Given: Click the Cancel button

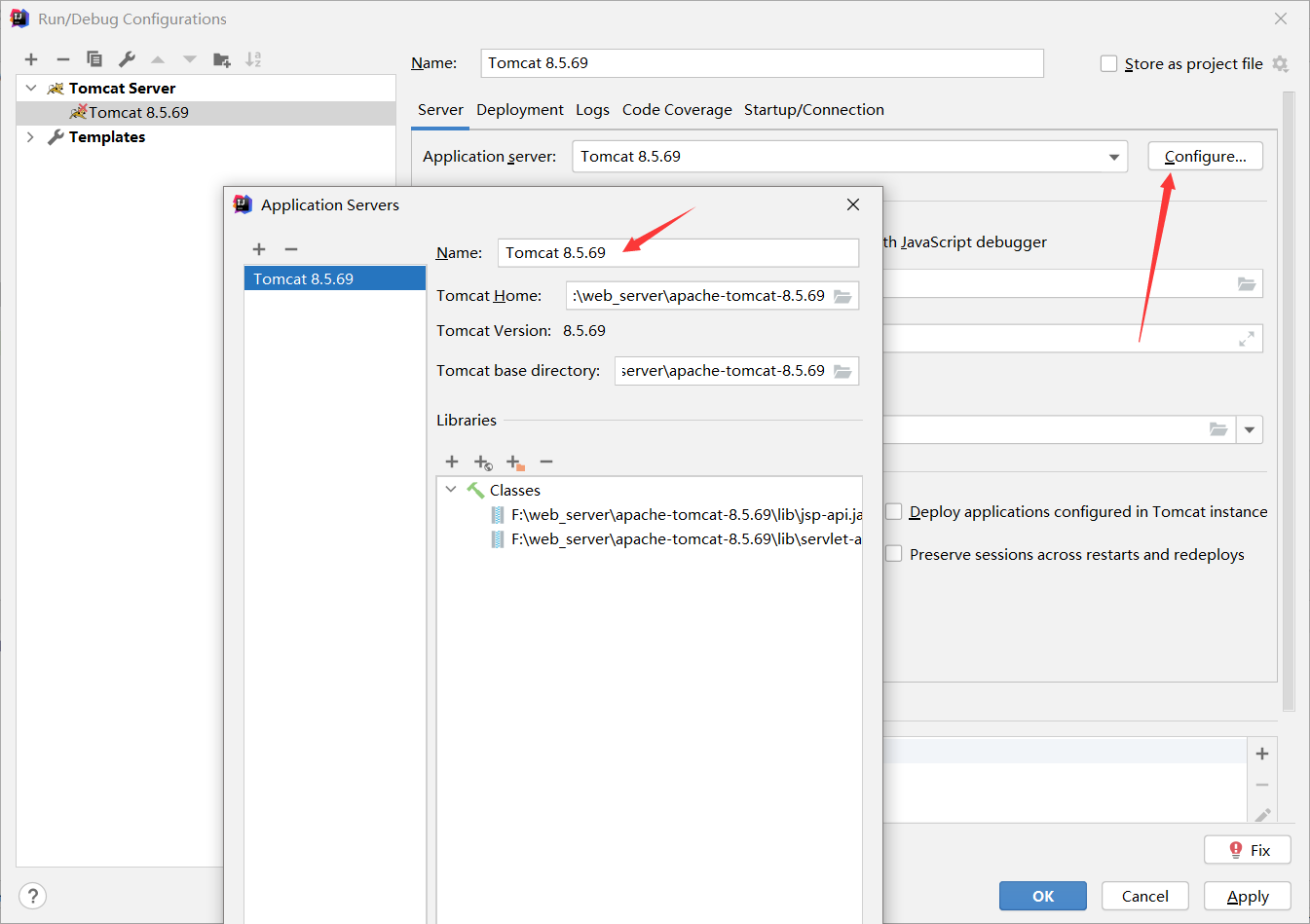Looking at the screenshot, I should click(x=1145, y=896).
